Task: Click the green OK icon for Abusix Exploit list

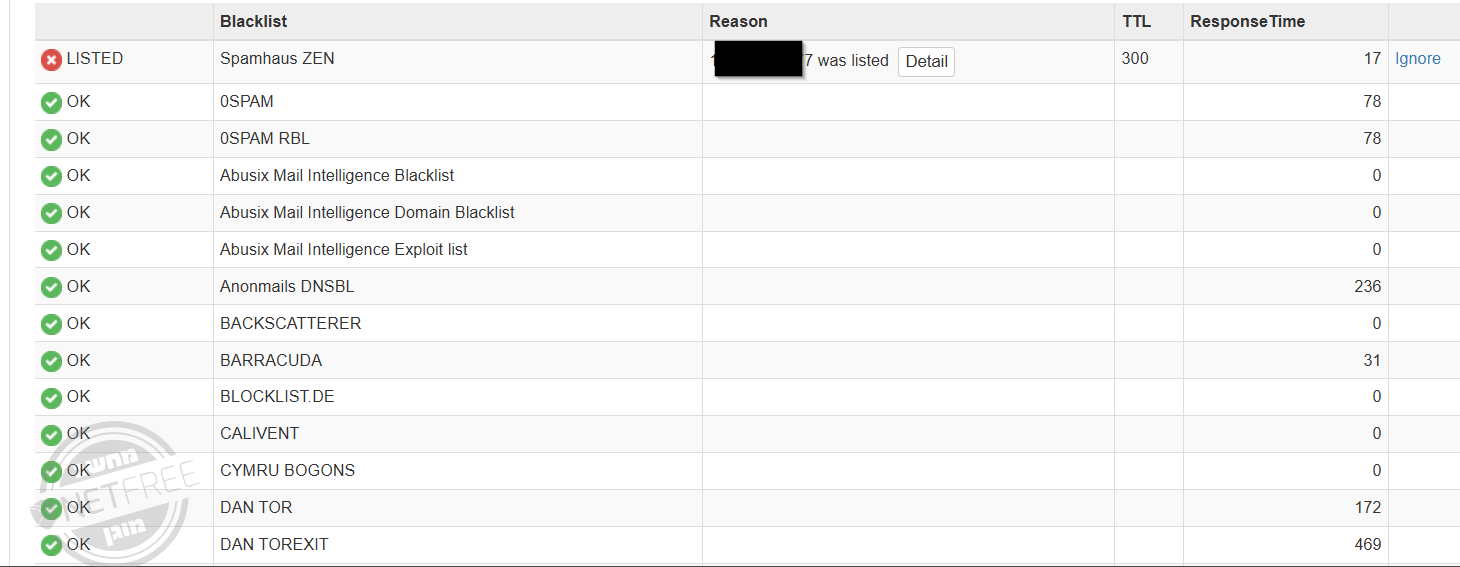Action: [51, 251]
